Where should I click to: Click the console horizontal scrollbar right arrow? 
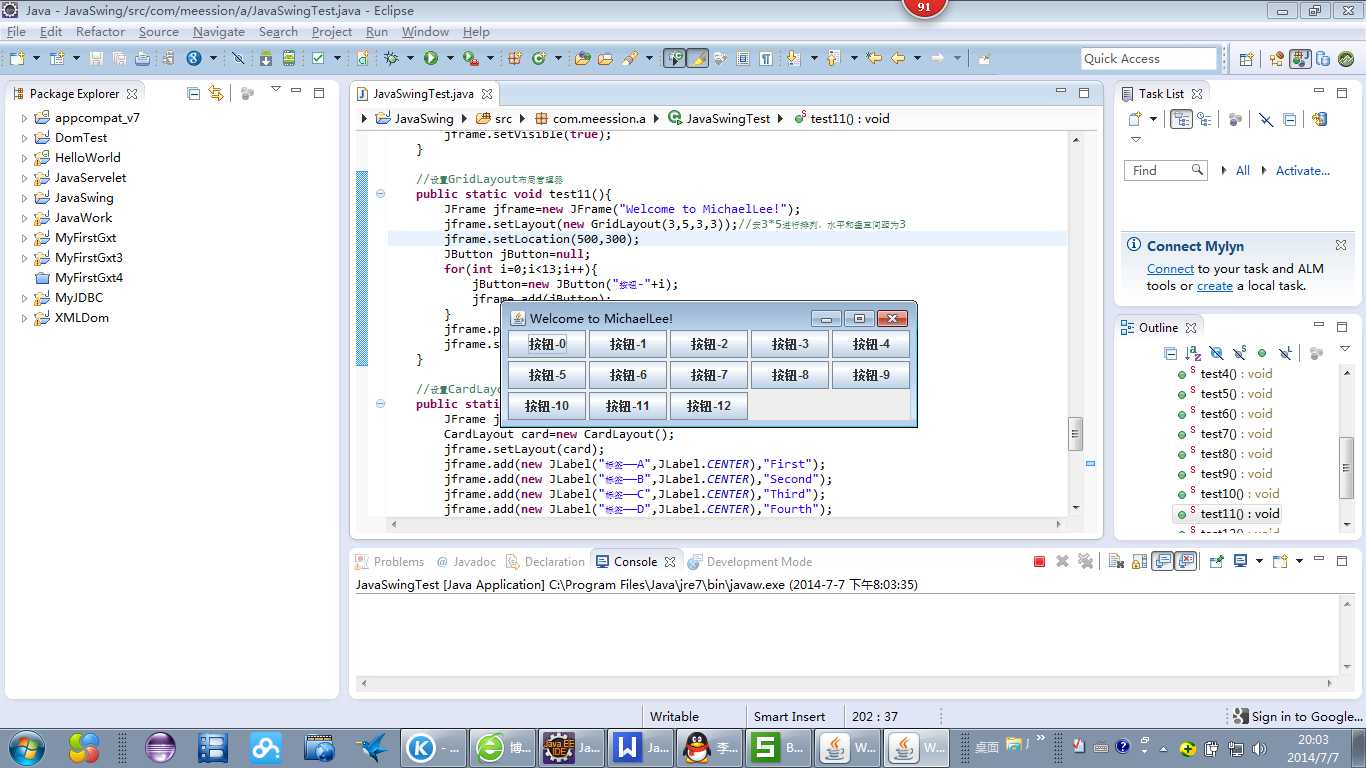pos(1330,684)
